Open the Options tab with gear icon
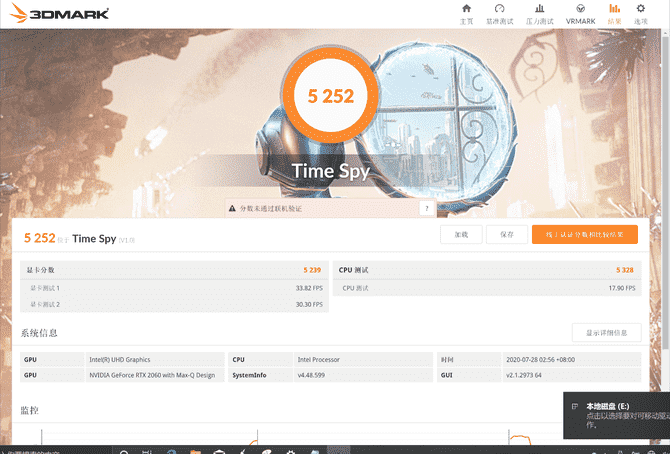The image size is (670, 454). pos(641,14)
